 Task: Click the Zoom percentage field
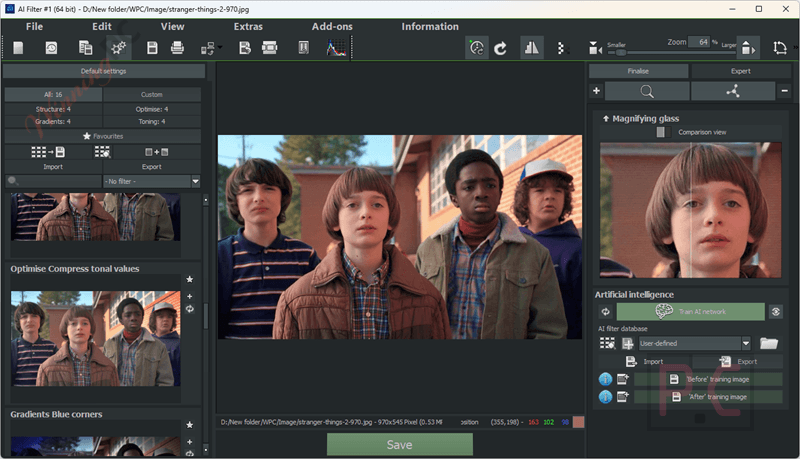click(698, 42)
